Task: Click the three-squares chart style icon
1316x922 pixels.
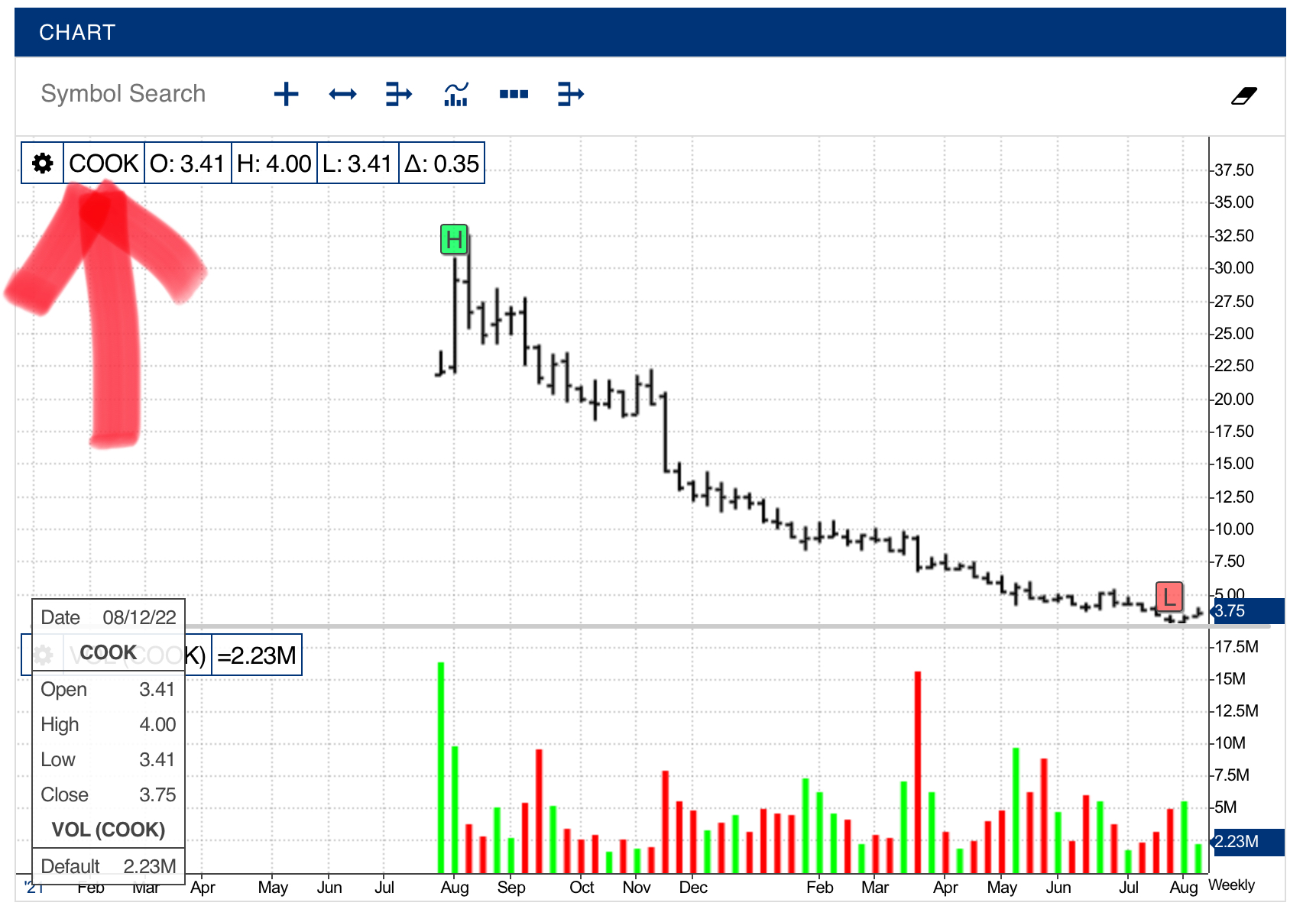Action: (x=514, y=94)
